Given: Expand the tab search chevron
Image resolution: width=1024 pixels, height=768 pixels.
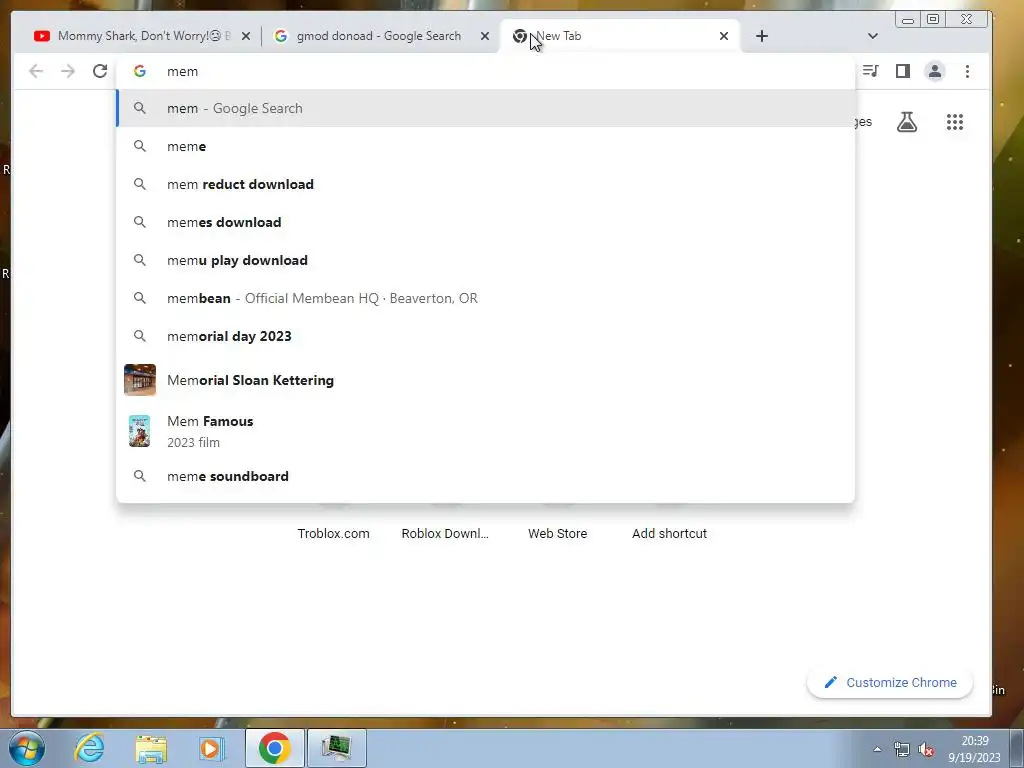Looking at the screenshot, I should [x=872, y=36].
